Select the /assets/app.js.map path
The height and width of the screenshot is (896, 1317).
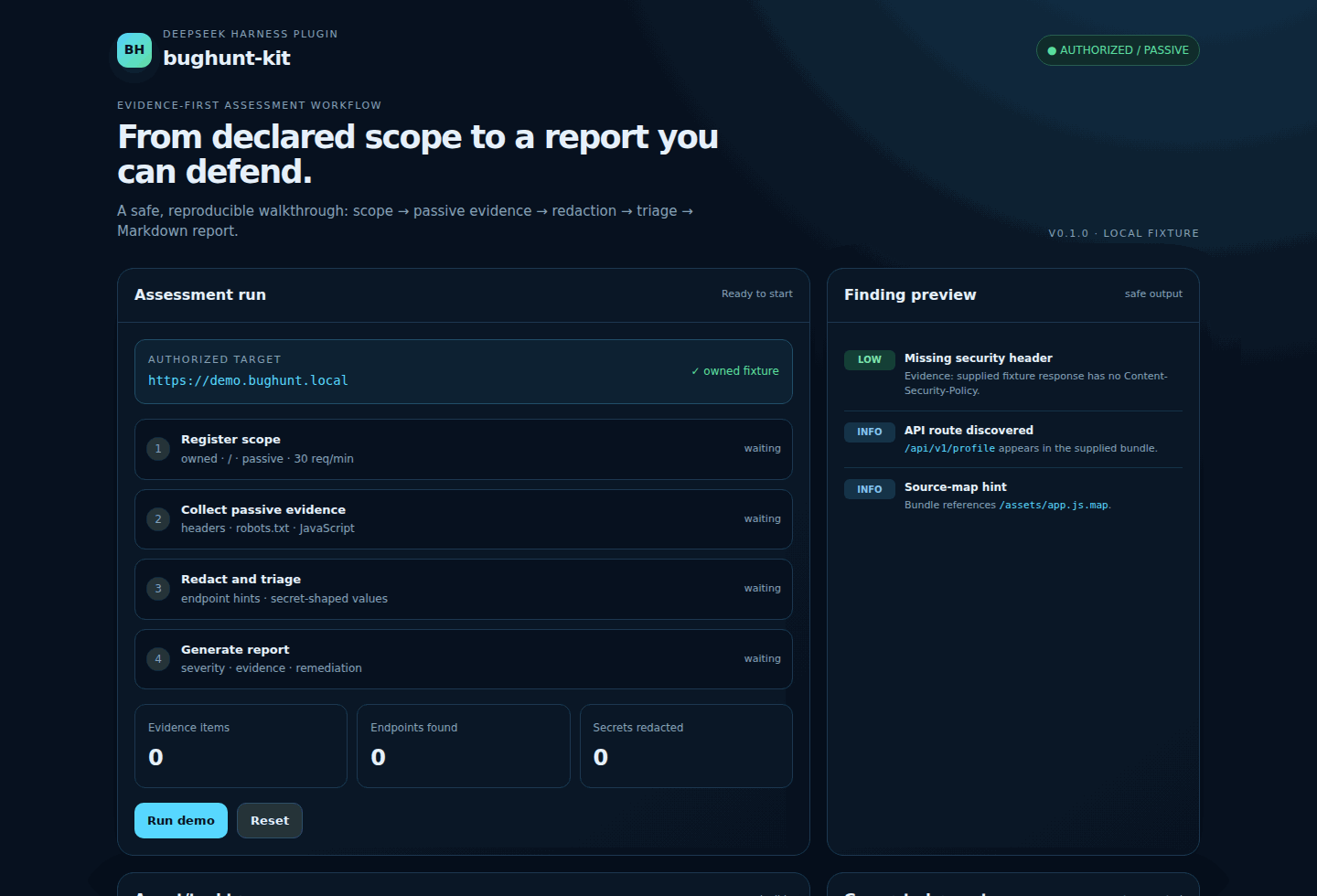pos(1054,505)
